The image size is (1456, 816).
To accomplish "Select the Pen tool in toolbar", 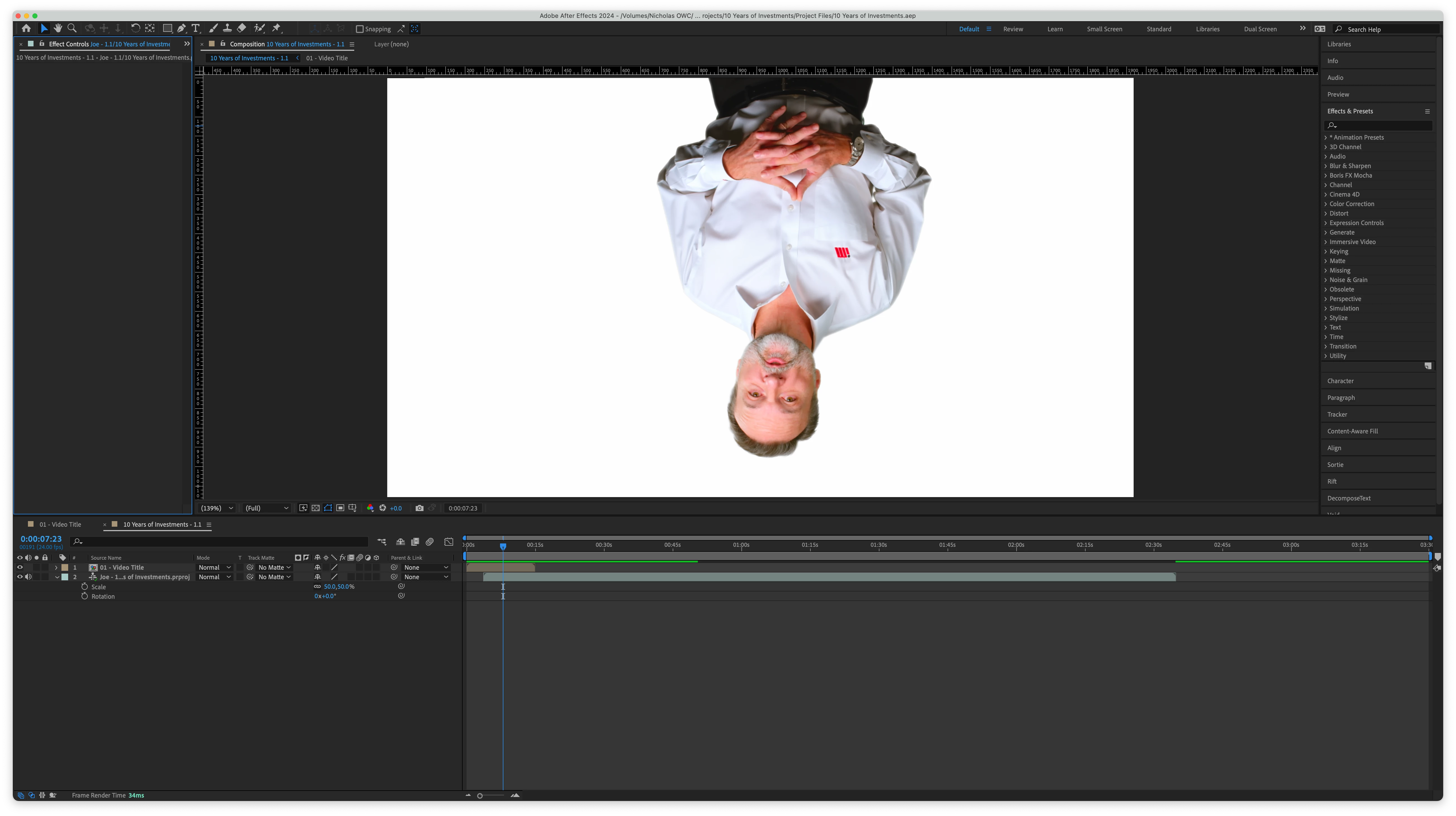I will coord(181,28).
